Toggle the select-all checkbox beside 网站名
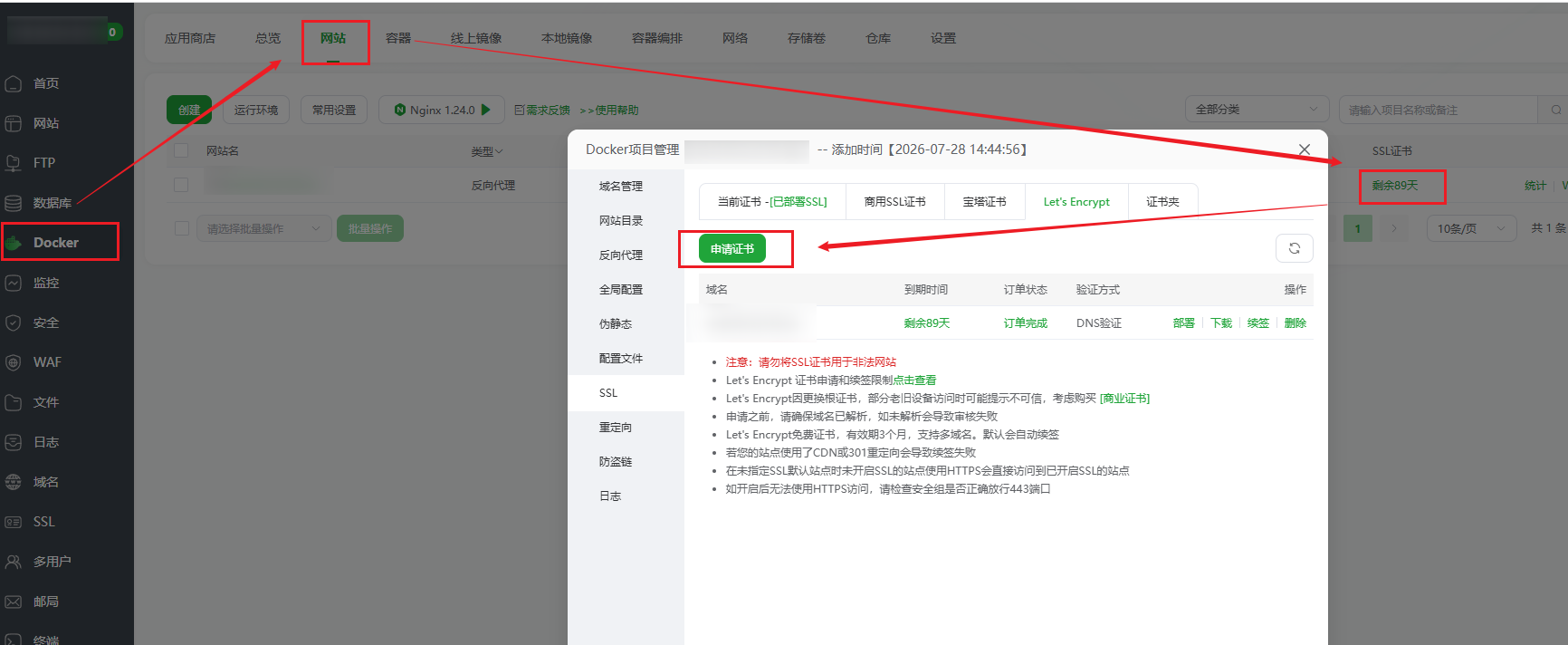 (181, 150)
